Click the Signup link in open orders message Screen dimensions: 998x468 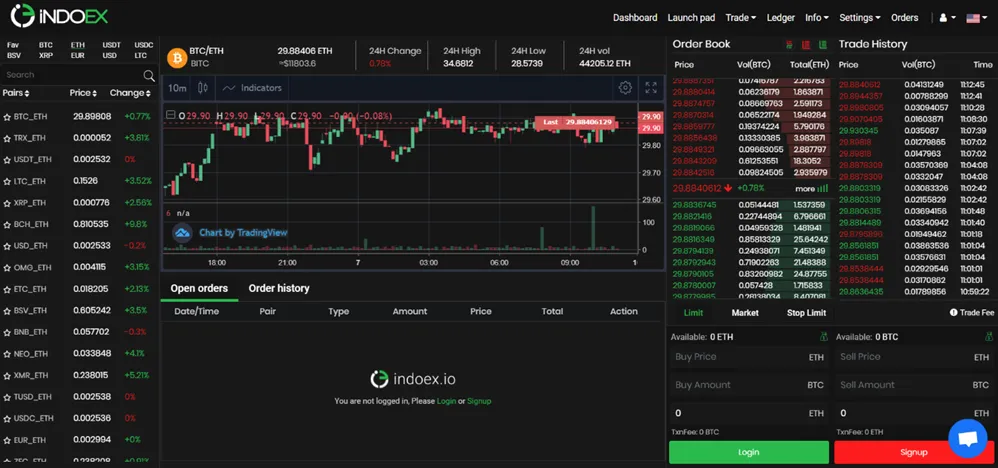click(x=479, y=401)
